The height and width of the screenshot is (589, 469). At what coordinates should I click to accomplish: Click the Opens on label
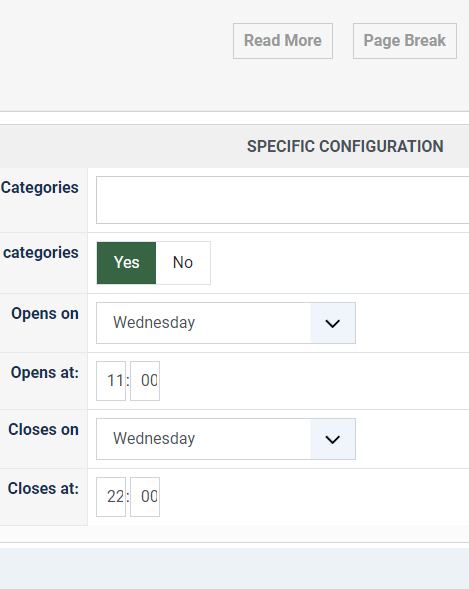click(45, 313)
